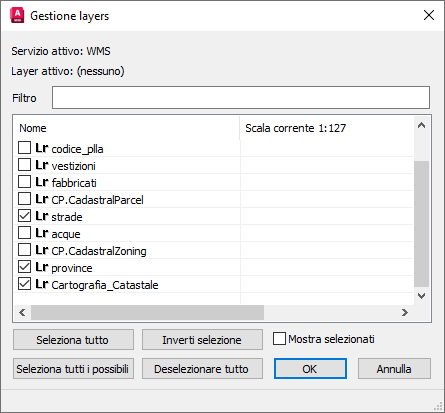
Task: Enable the acque layer checkbox
Action: (24, 232)
